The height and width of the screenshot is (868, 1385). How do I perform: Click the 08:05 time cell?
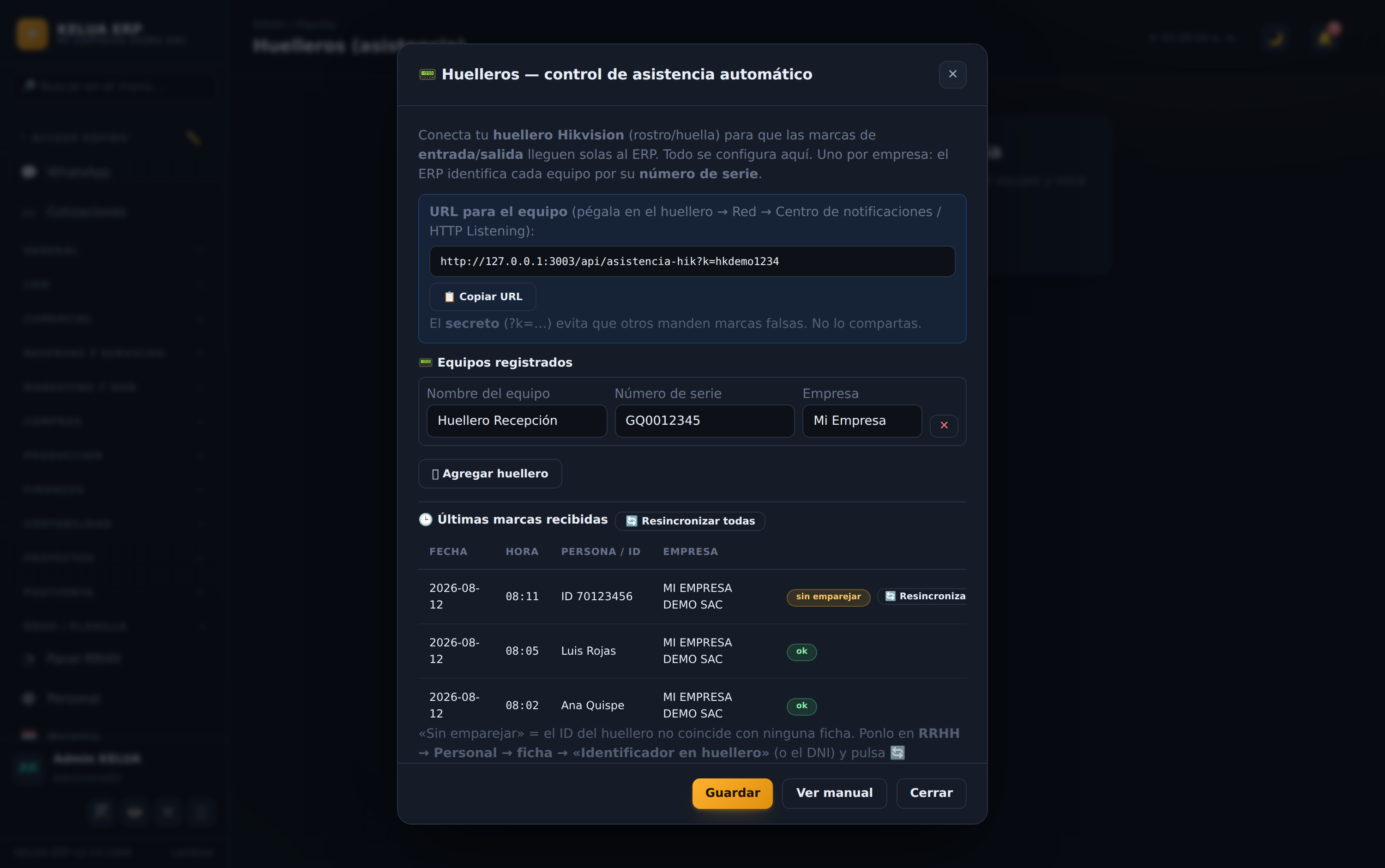pyautogui.click(x=522, y=651)
